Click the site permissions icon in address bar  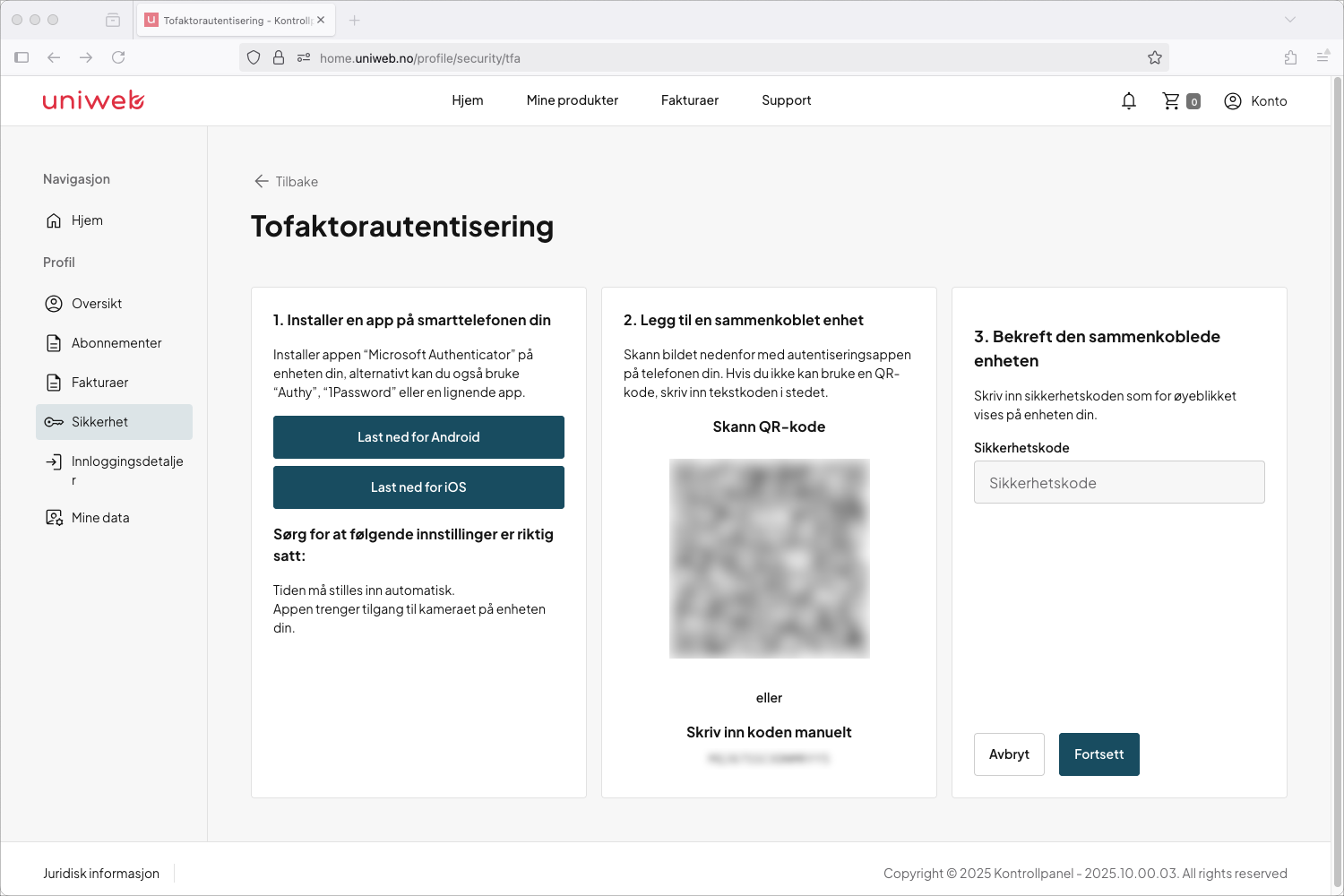304,57
